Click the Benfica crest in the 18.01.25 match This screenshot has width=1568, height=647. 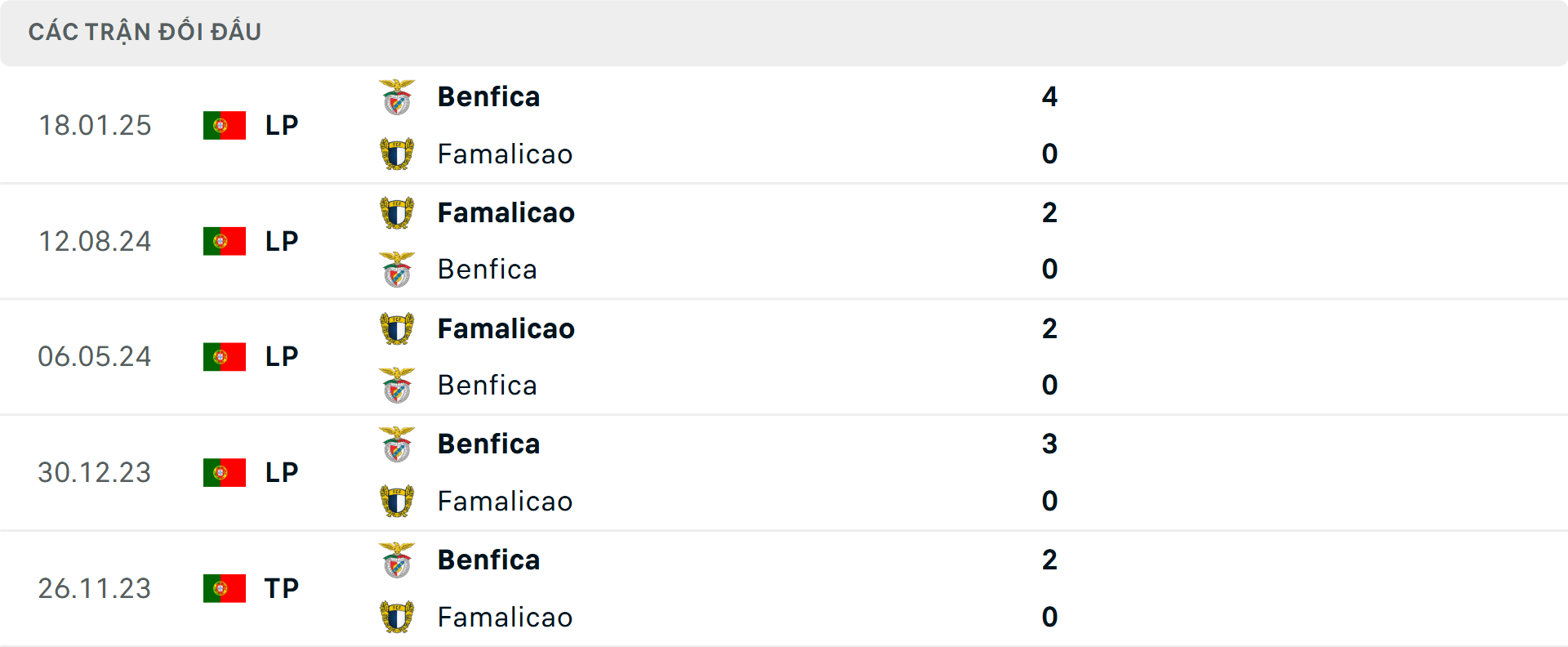[x=398, y=96]
